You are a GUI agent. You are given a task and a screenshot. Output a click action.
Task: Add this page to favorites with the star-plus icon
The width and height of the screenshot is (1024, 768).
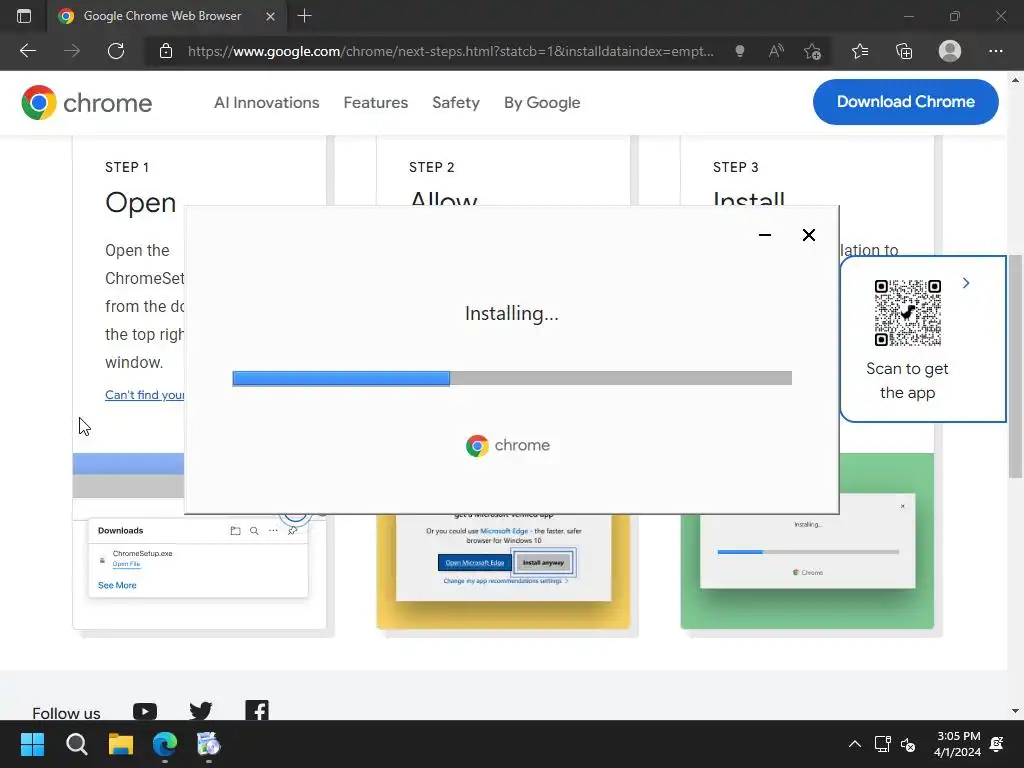(x=812, y=51)
